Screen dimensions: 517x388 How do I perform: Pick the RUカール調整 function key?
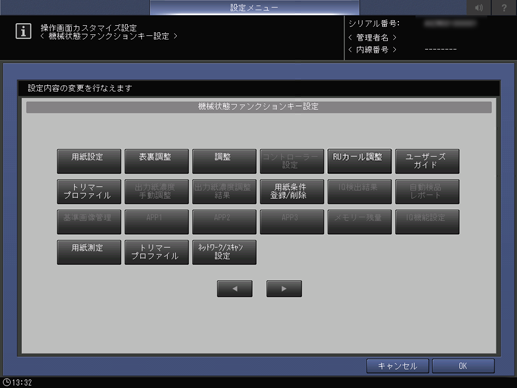point(360,161)
